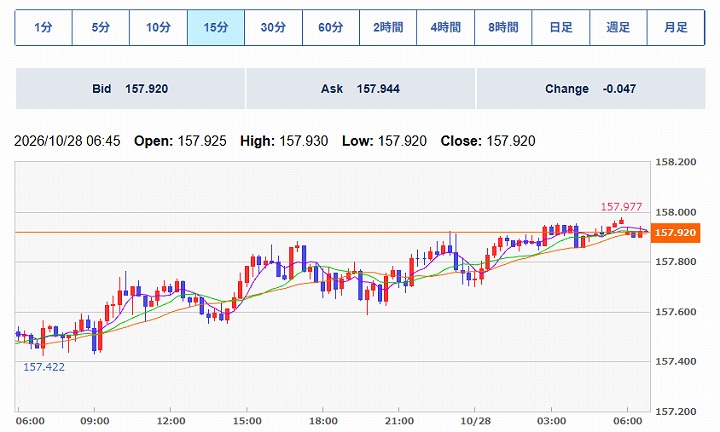Switch chart to 4時間 interval
Screen dimensions: 720x432
[445, 28]
